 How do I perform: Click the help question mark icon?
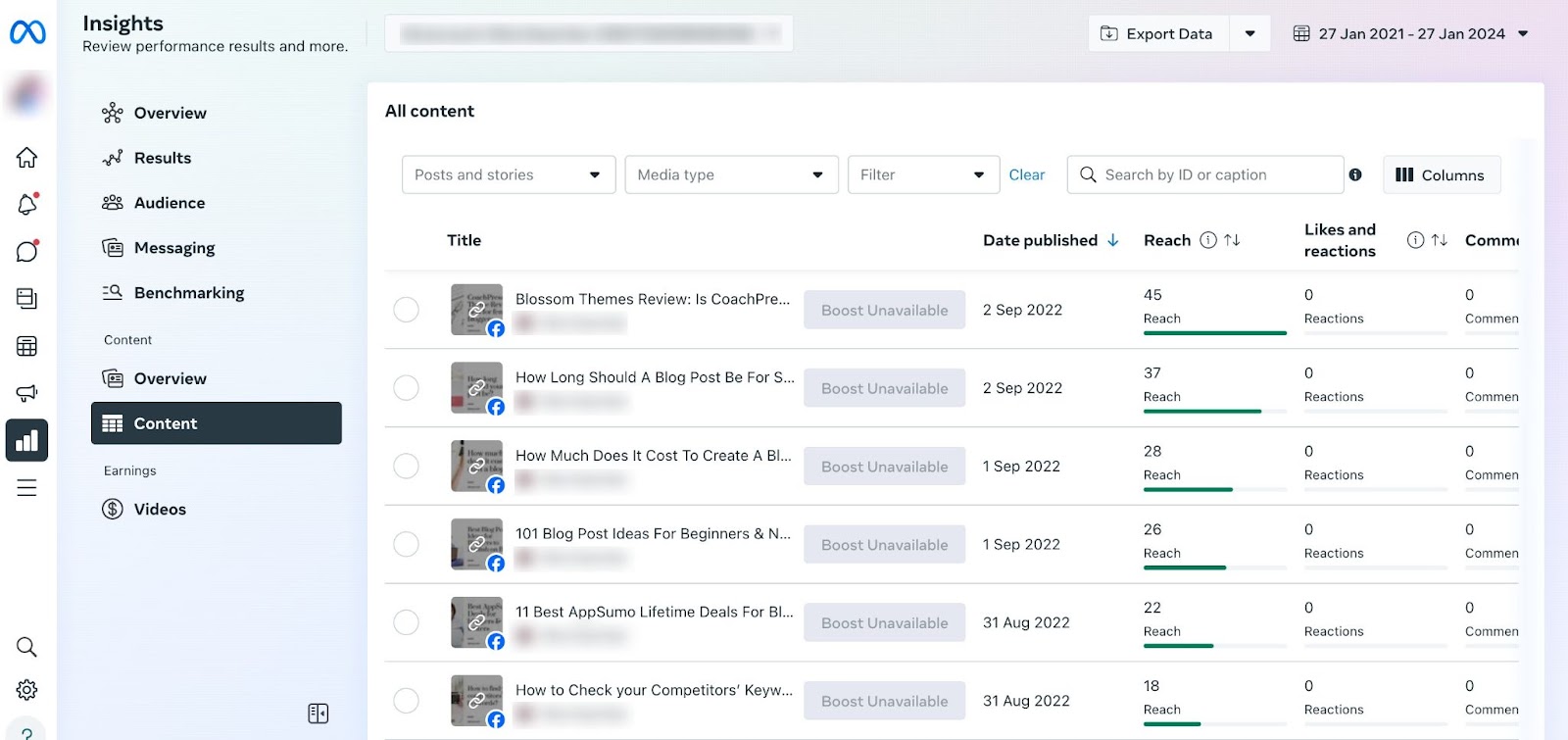pyautogui.click(x=26, y=732)
